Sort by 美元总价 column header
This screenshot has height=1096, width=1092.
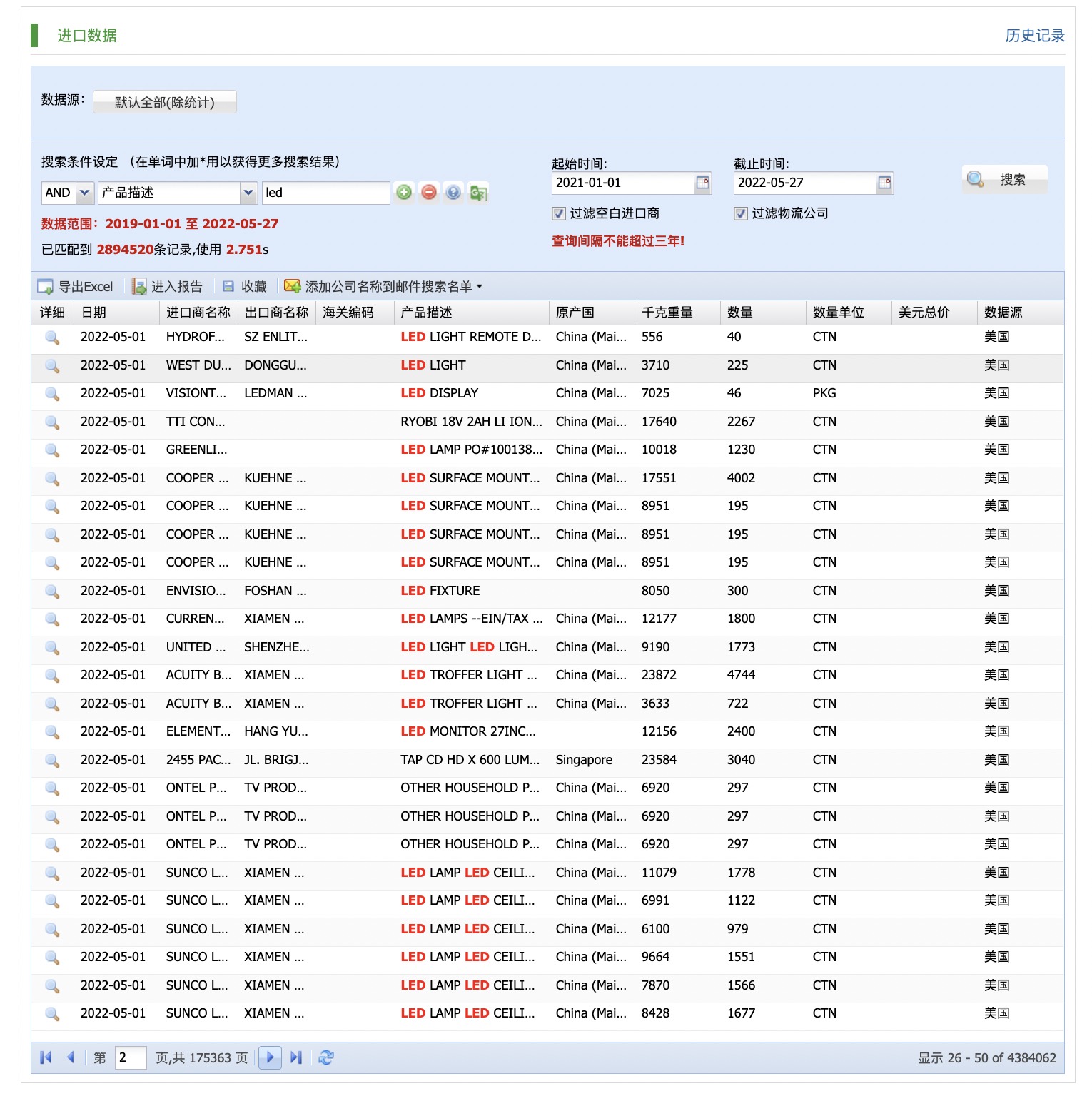click(934, 313)
